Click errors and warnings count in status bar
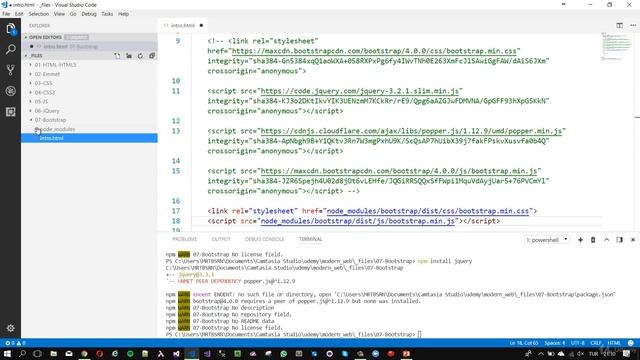The width and height of the screenshot is (640, 360). tap(16, 343)
